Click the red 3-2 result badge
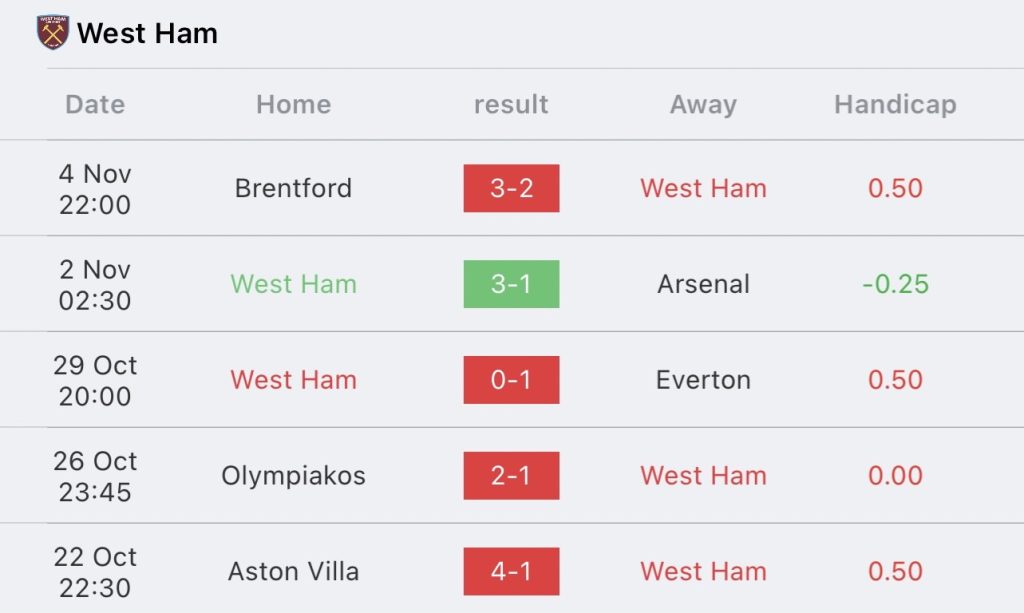This screenshot has width=1024, height=613. point(511,188)
